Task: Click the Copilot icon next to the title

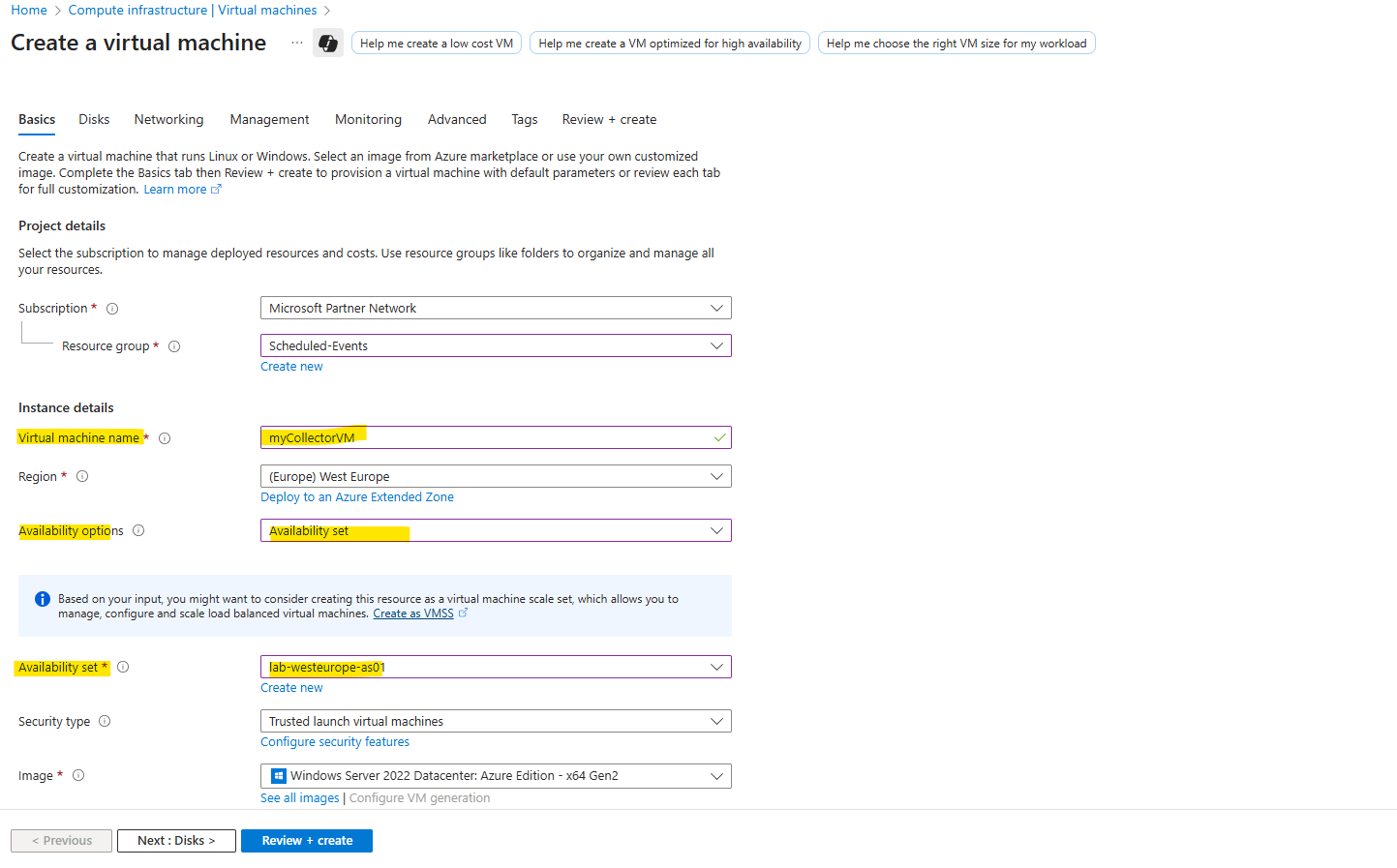Action: pos(328,43)
